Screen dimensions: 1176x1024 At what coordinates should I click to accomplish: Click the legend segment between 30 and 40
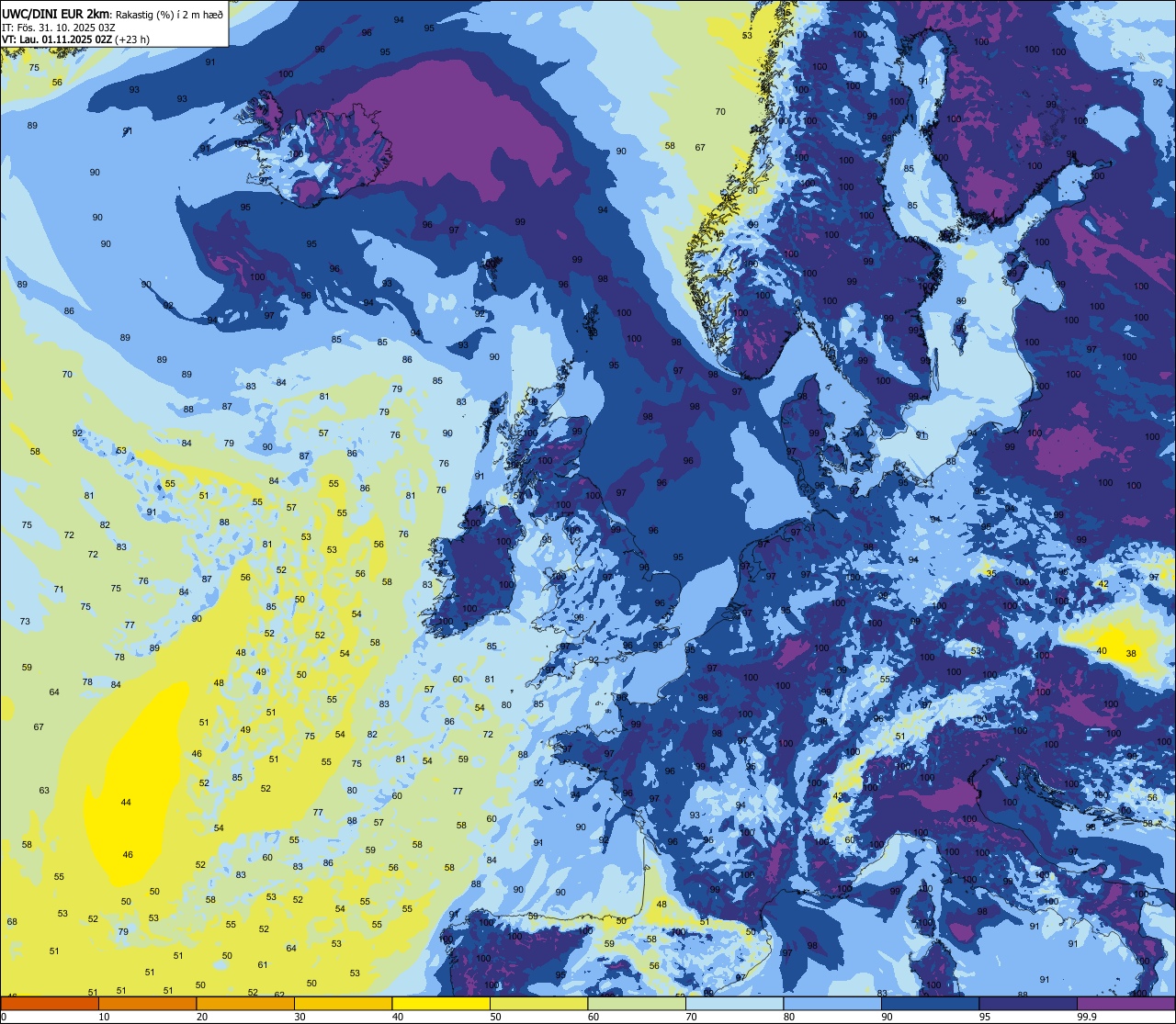pyautogui.click(x=344, y=1004)
